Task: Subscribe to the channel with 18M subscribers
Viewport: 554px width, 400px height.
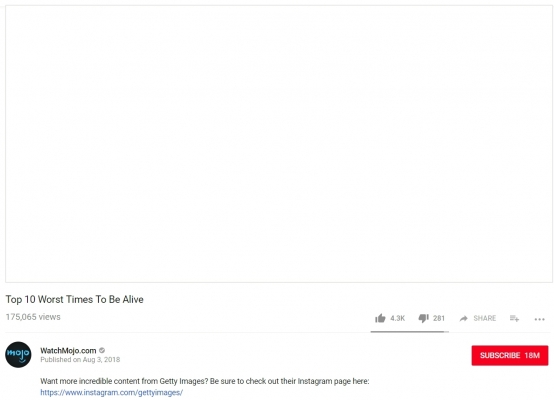Action: pyautogui.click(x=510, y=355)
